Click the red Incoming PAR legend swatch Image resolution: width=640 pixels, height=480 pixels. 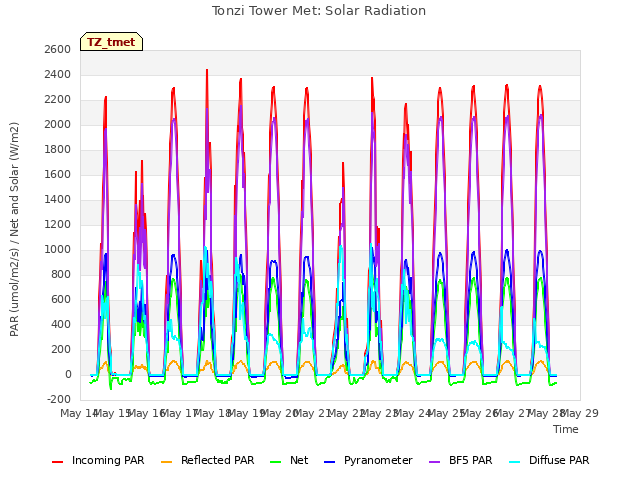click(58, 462)
